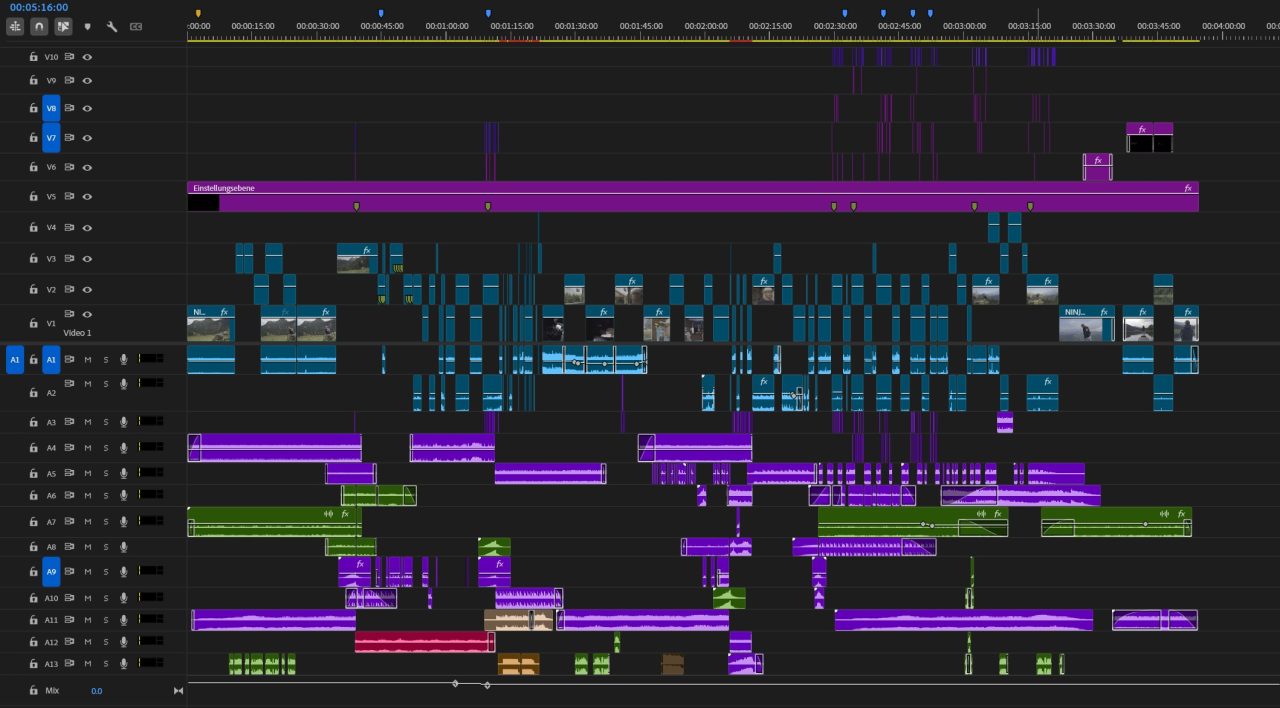
Task: Toggle nest sequence insert icon
Action: tap(15, 27)
